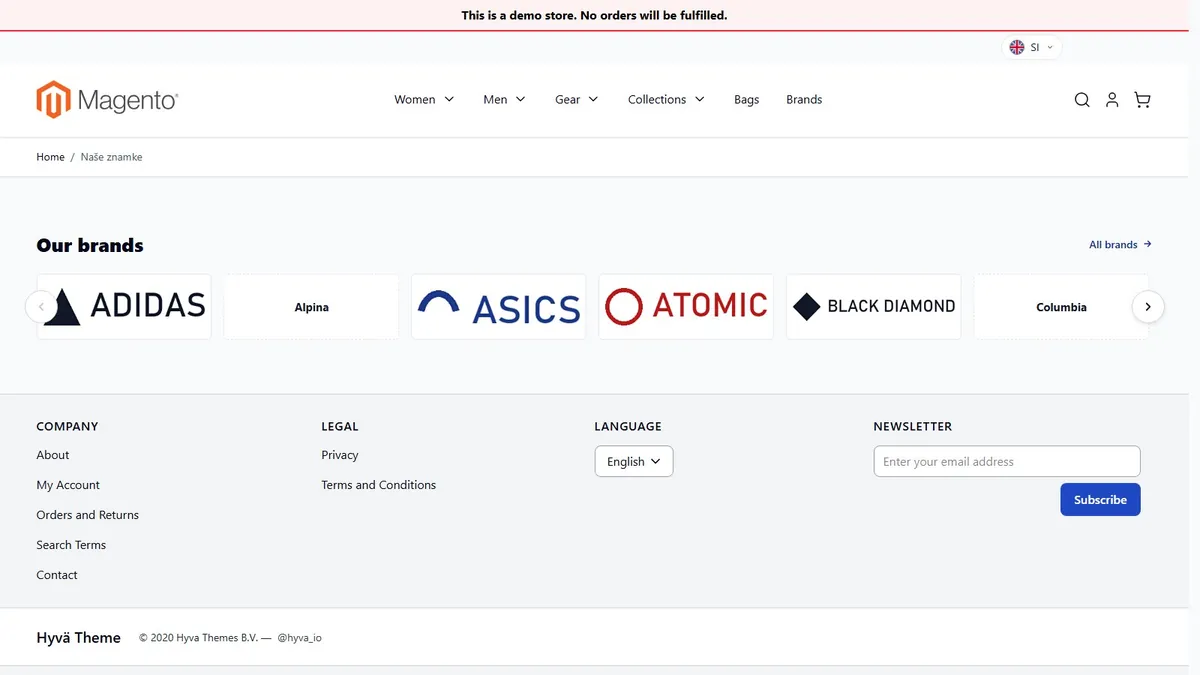
Task: Show previous brands with left arrow
Action: pyautogui.click(x=41, y=307)
